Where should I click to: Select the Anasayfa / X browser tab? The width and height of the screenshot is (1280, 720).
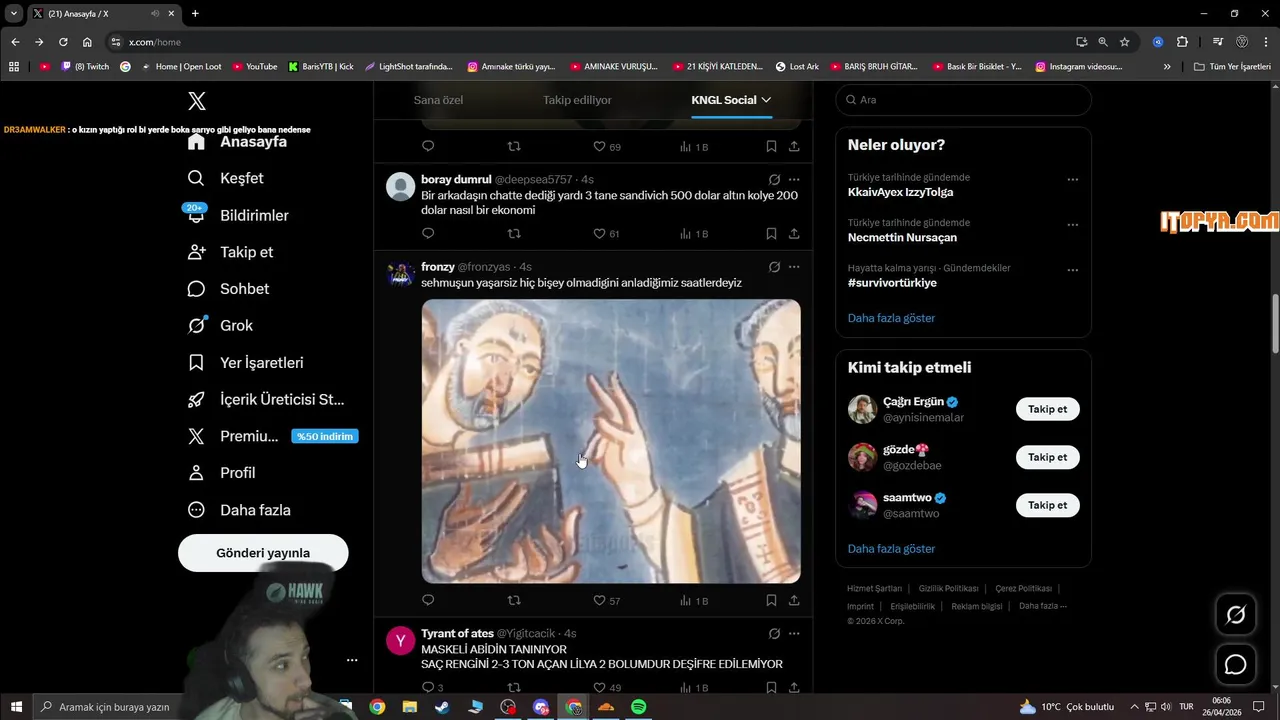pos(102,14)
